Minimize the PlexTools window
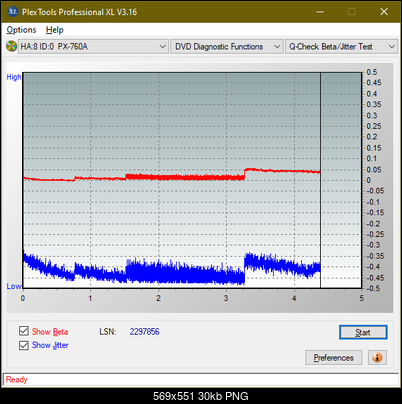 click(320, 12)
